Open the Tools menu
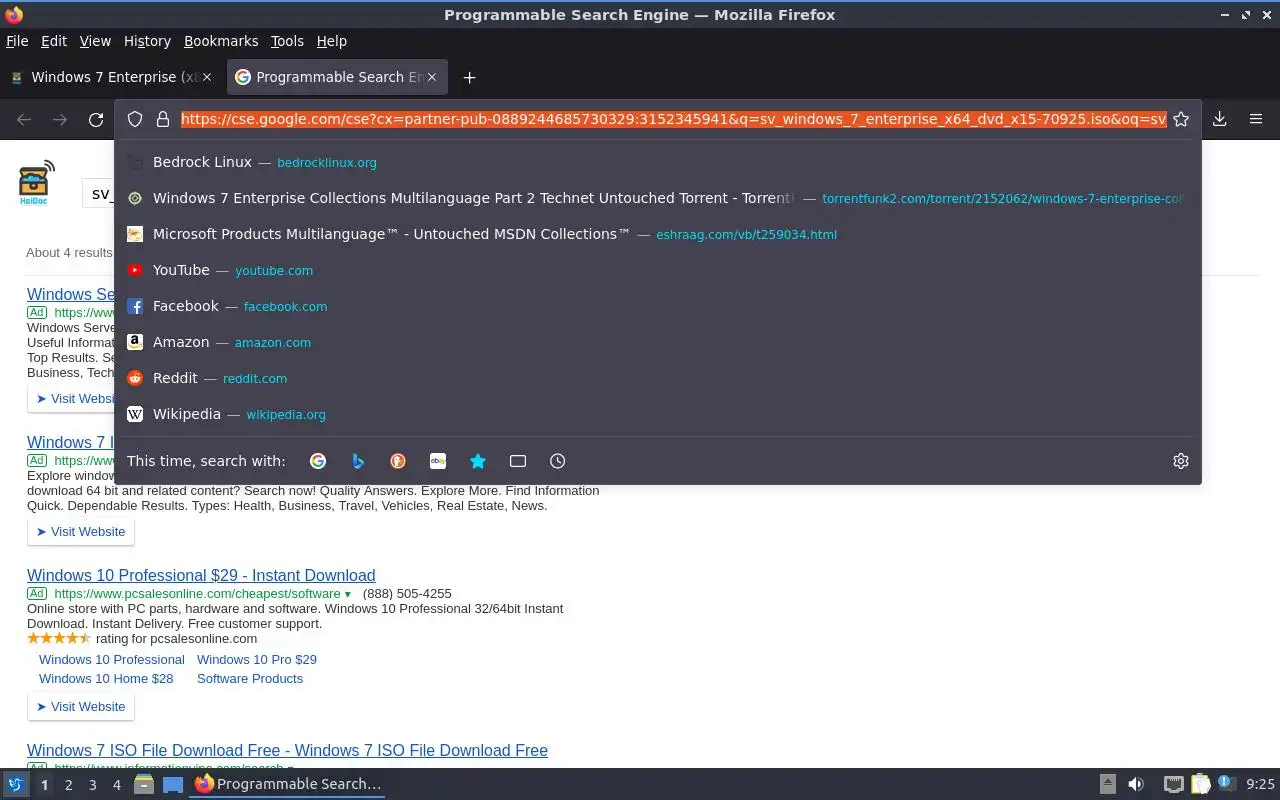Image resolution: width=1280 pixels, height=800 pixels. pos(287,41)
